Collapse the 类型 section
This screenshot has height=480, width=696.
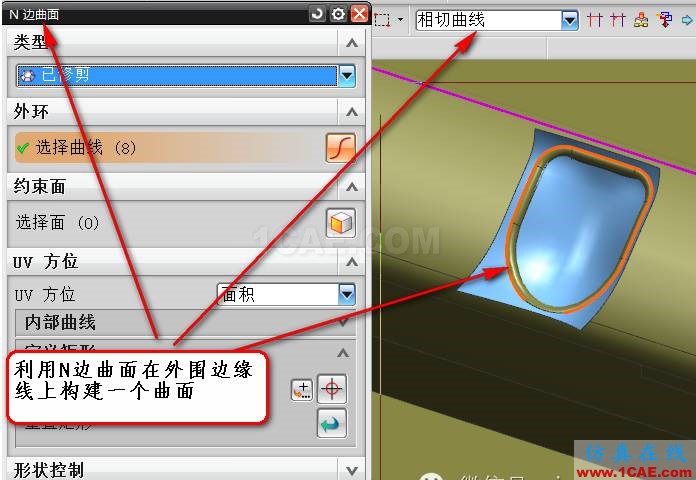tap(352, 43)
